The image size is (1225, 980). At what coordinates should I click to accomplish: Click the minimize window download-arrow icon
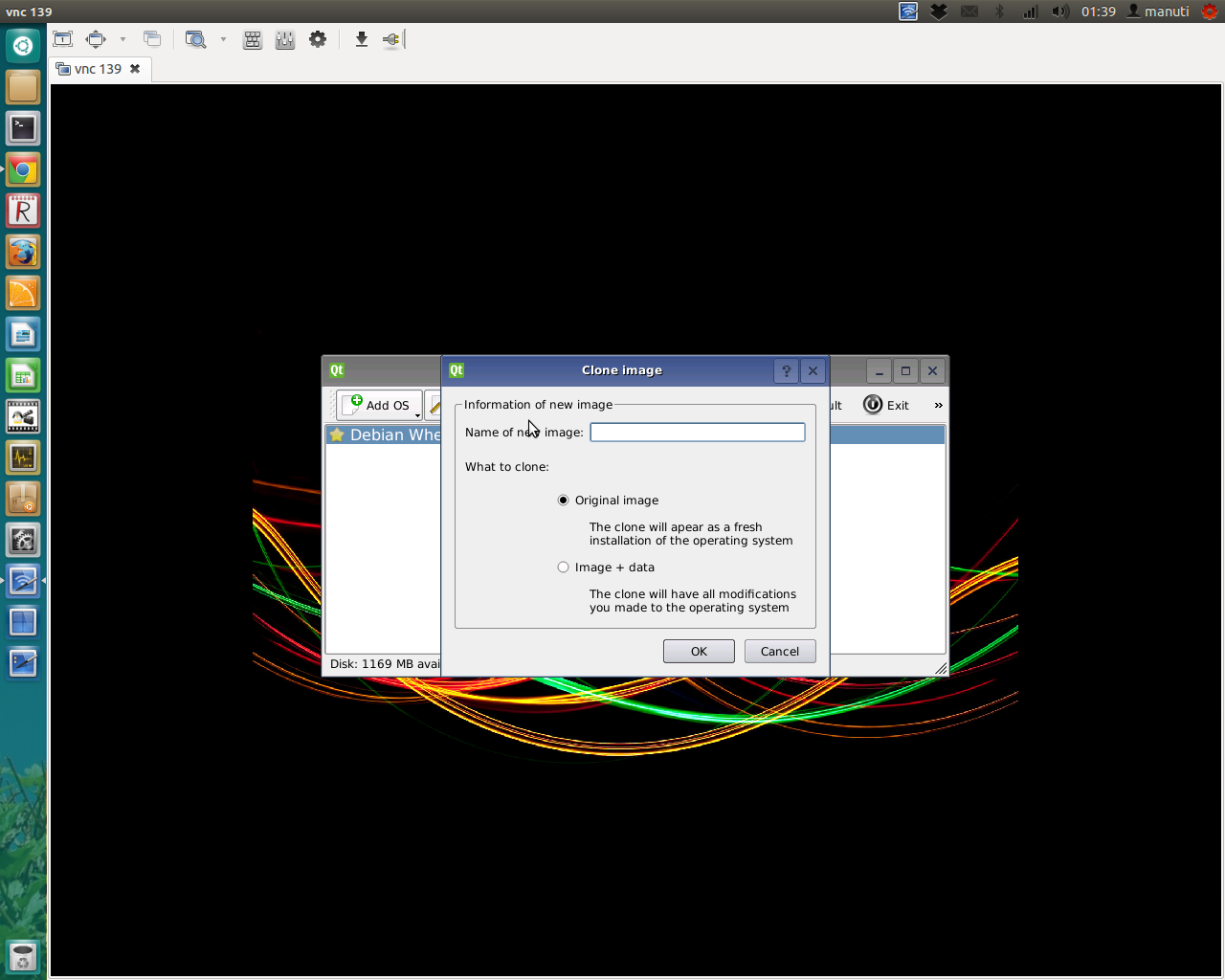[x=361, y=39]
